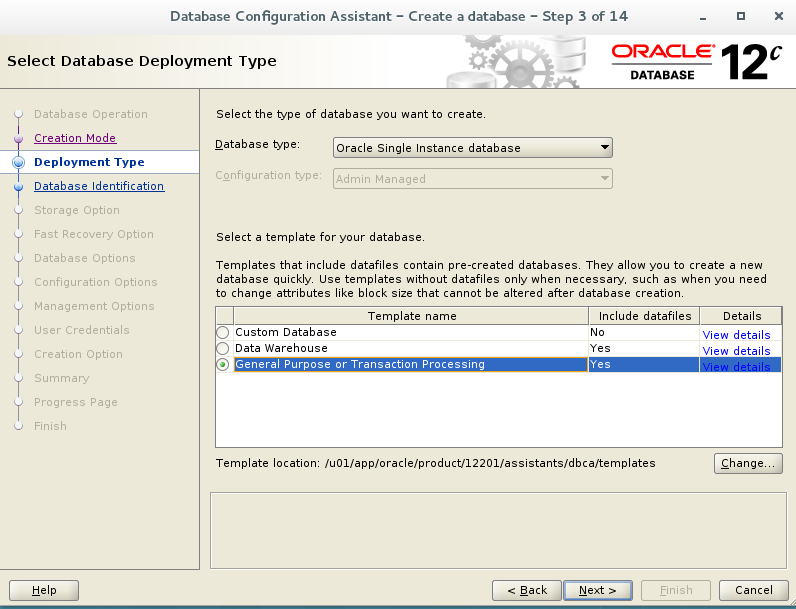
Task: Open the Help dialog
Action: [44, 590]
